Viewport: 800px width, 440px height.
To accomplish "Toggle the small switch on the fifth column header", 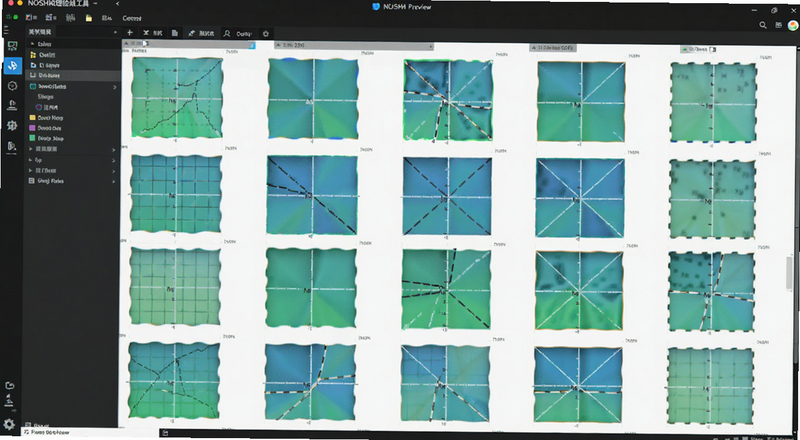I will 713,50.
